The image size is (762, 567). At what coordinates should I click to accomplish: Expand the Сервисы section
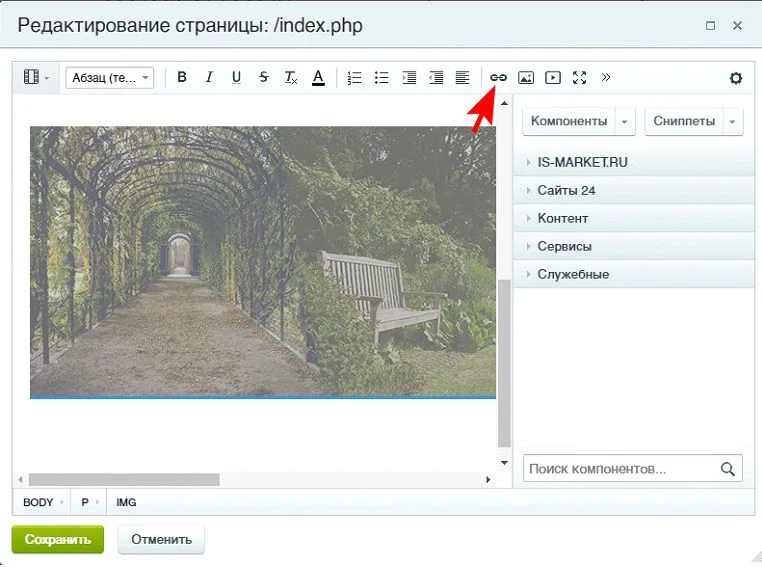(633, 246)
